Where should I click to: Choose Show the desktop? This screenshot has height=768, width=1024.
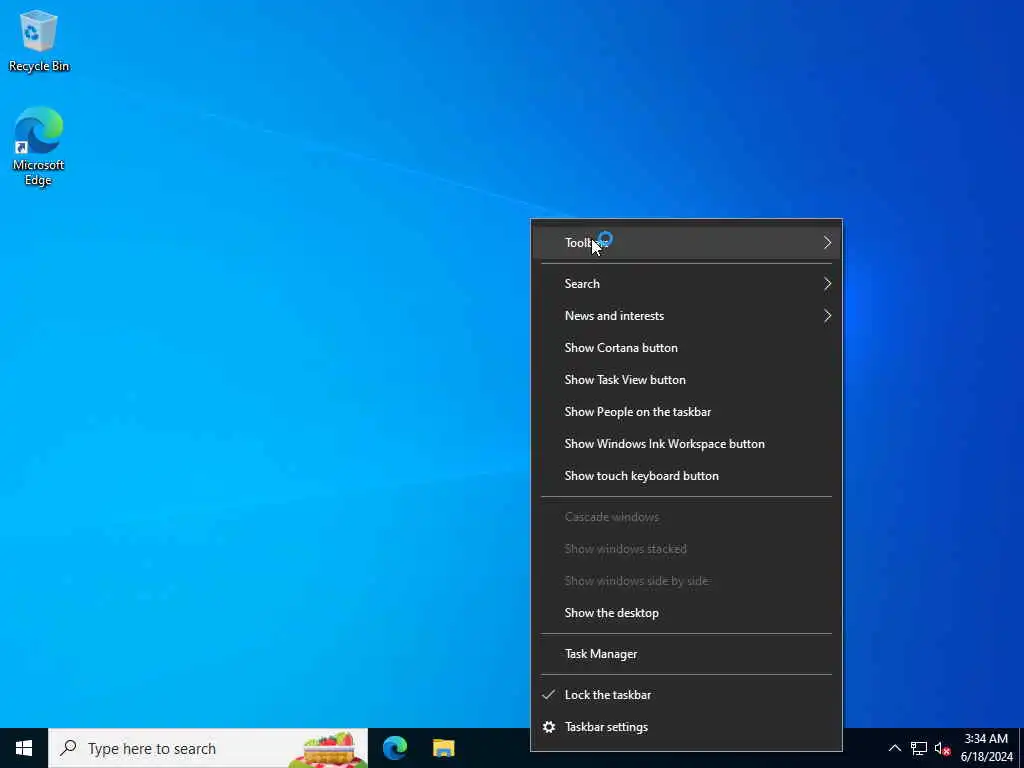click(686, 613)
